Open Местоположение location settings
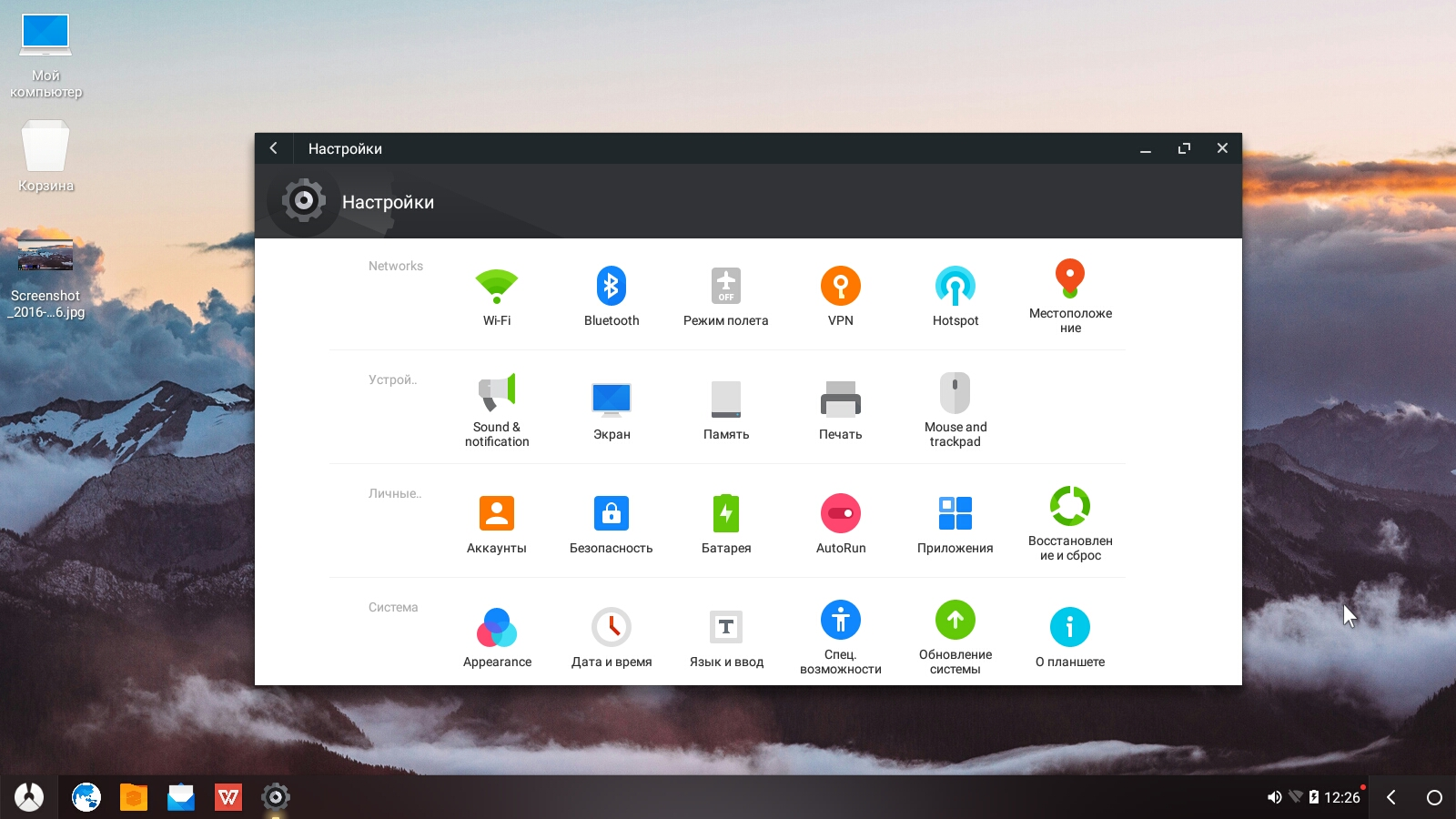The width and height of the screenshot is (1456, 819). tap(1070, 297)
